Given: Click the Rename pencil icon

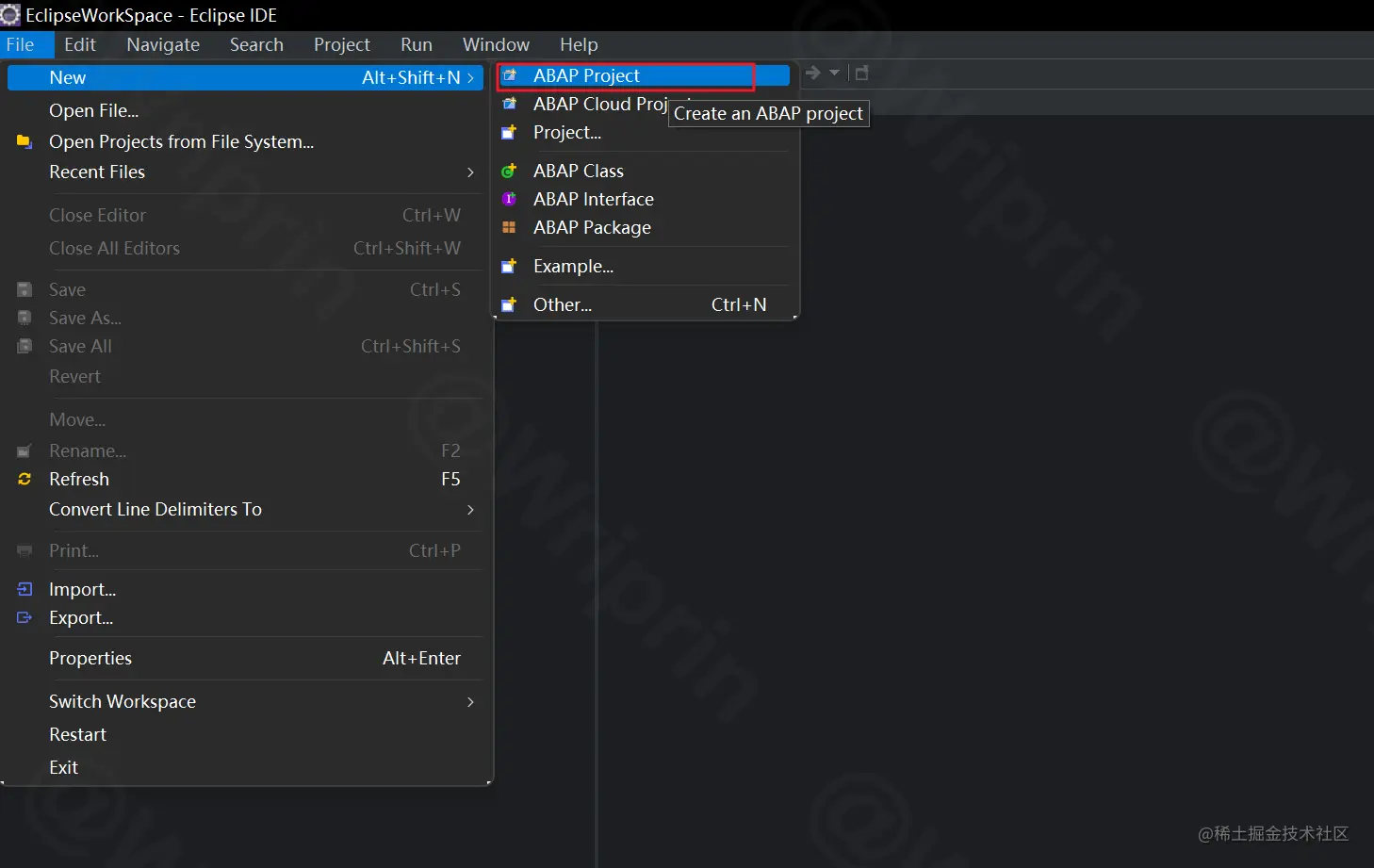Looking at the screenshot, I should pyautogui.click(x=25, y=450).
